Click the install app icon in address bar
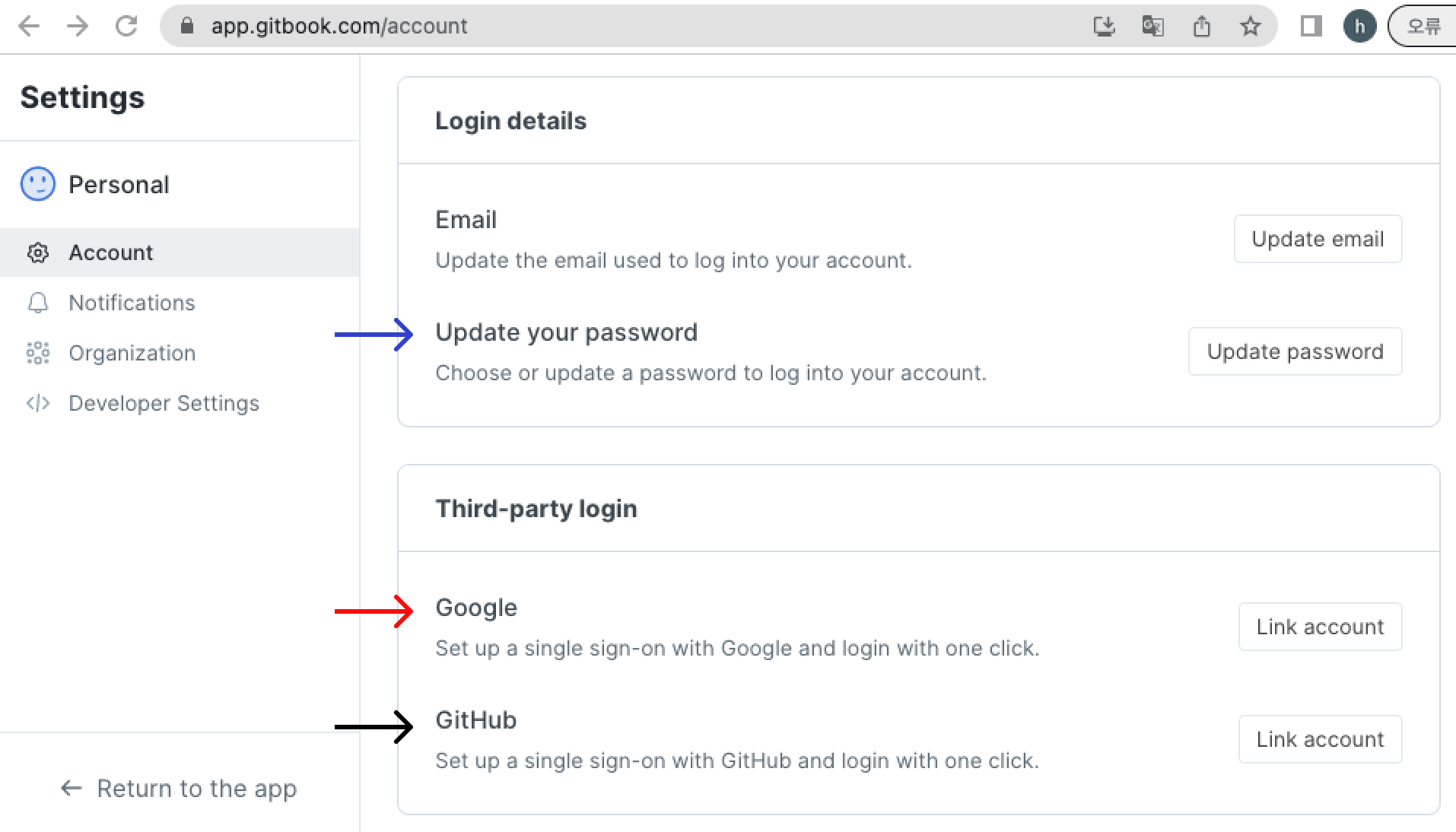The width and height of the screenshot is (1456, 832). [x=1104, y=27]
